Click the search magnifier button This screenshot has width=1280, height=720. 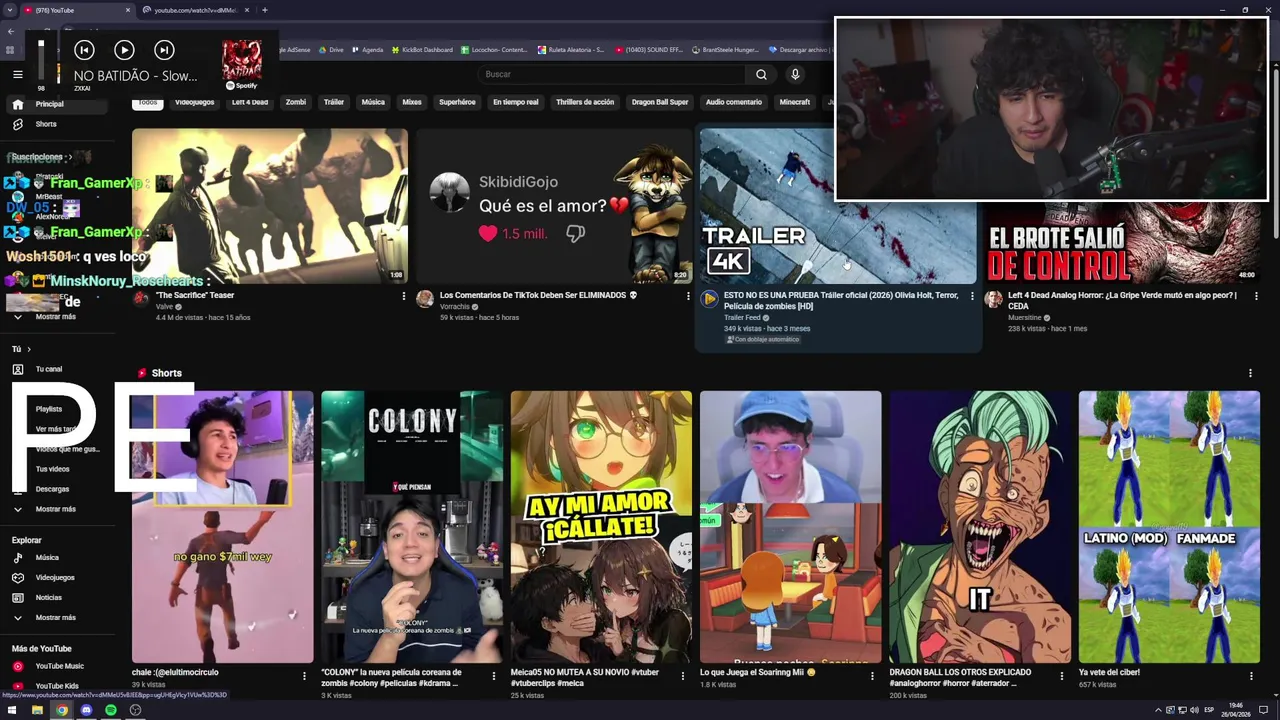761,74
